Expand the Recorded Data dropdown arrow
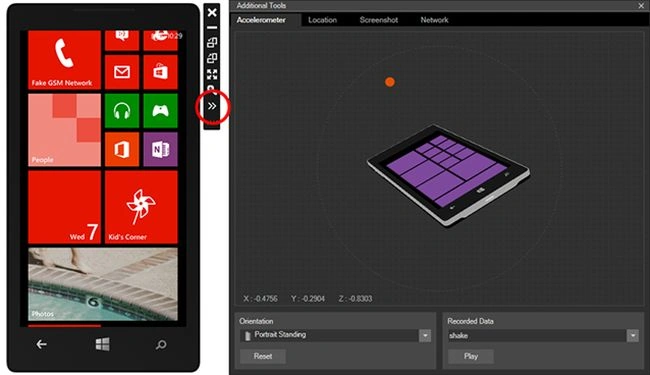The height and width of the screenshot is (375, 650). (633, 336)
